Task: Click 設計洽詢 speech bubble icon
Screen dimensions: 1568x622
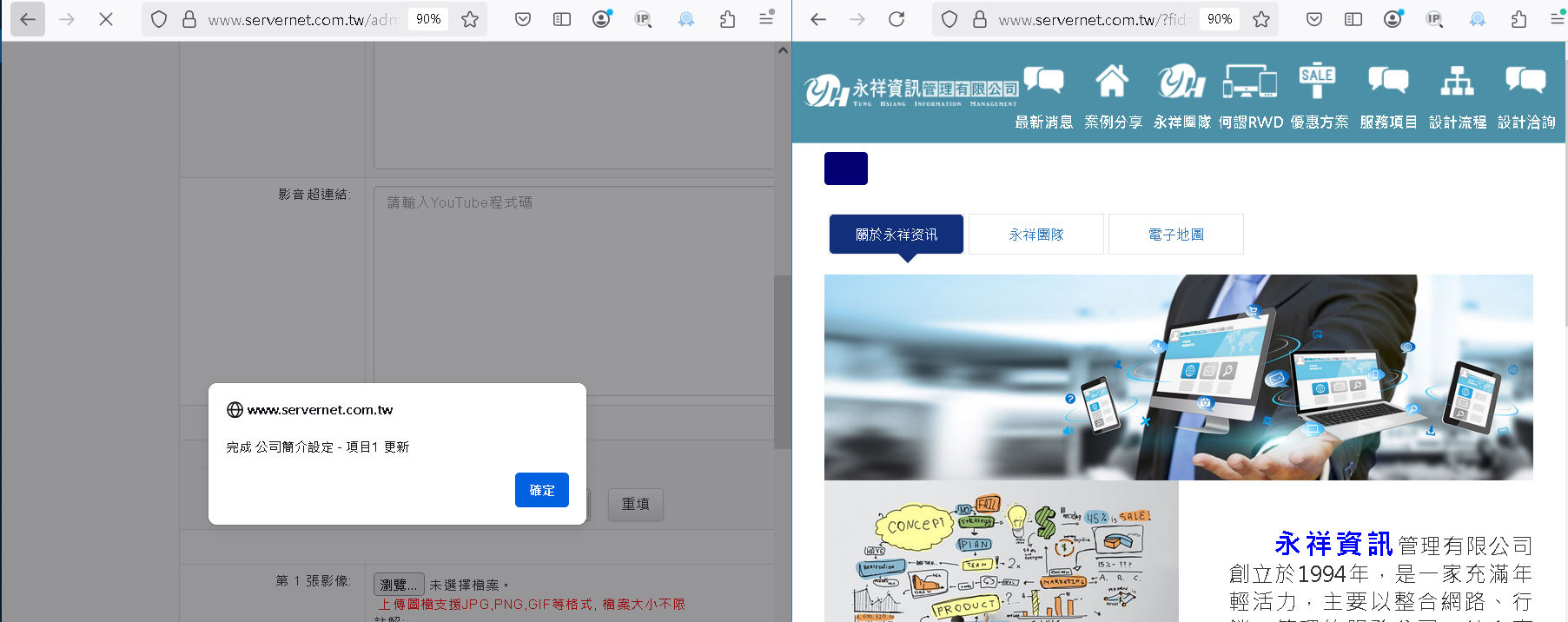Action: click(1526, 81)
